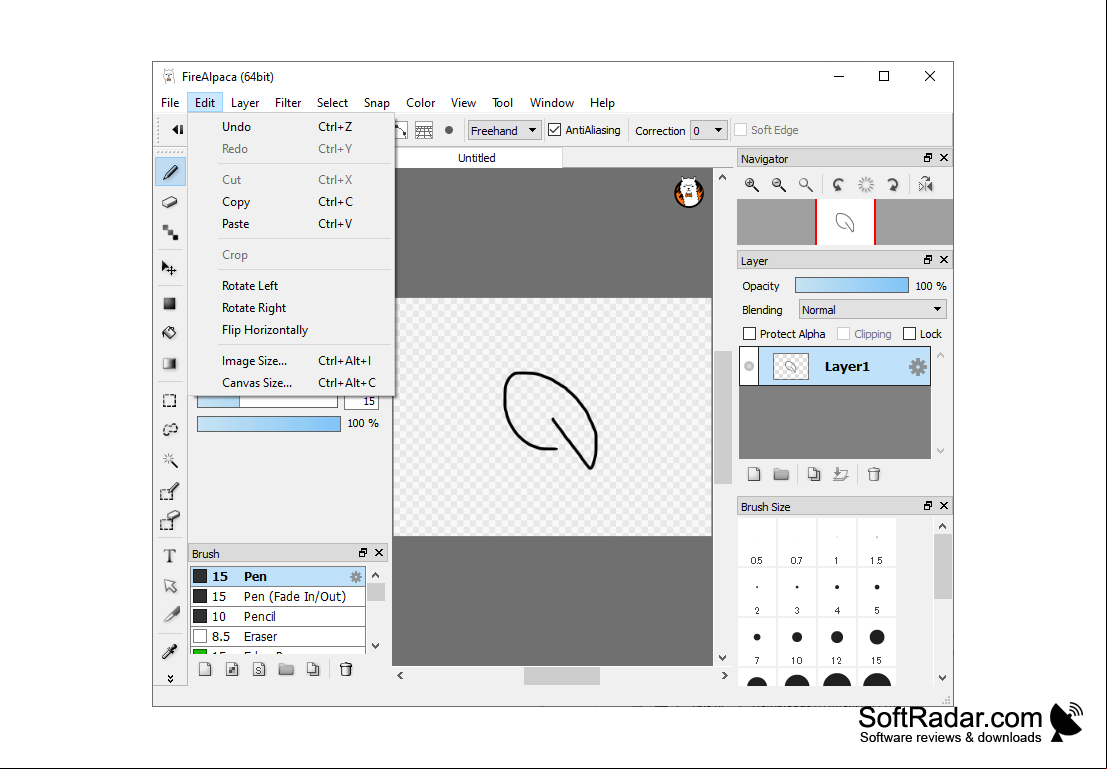This screenshot has height=769, width=1107.
Task: Zoom out using Navigator magnifier minus
Action: tap(779, 185)
